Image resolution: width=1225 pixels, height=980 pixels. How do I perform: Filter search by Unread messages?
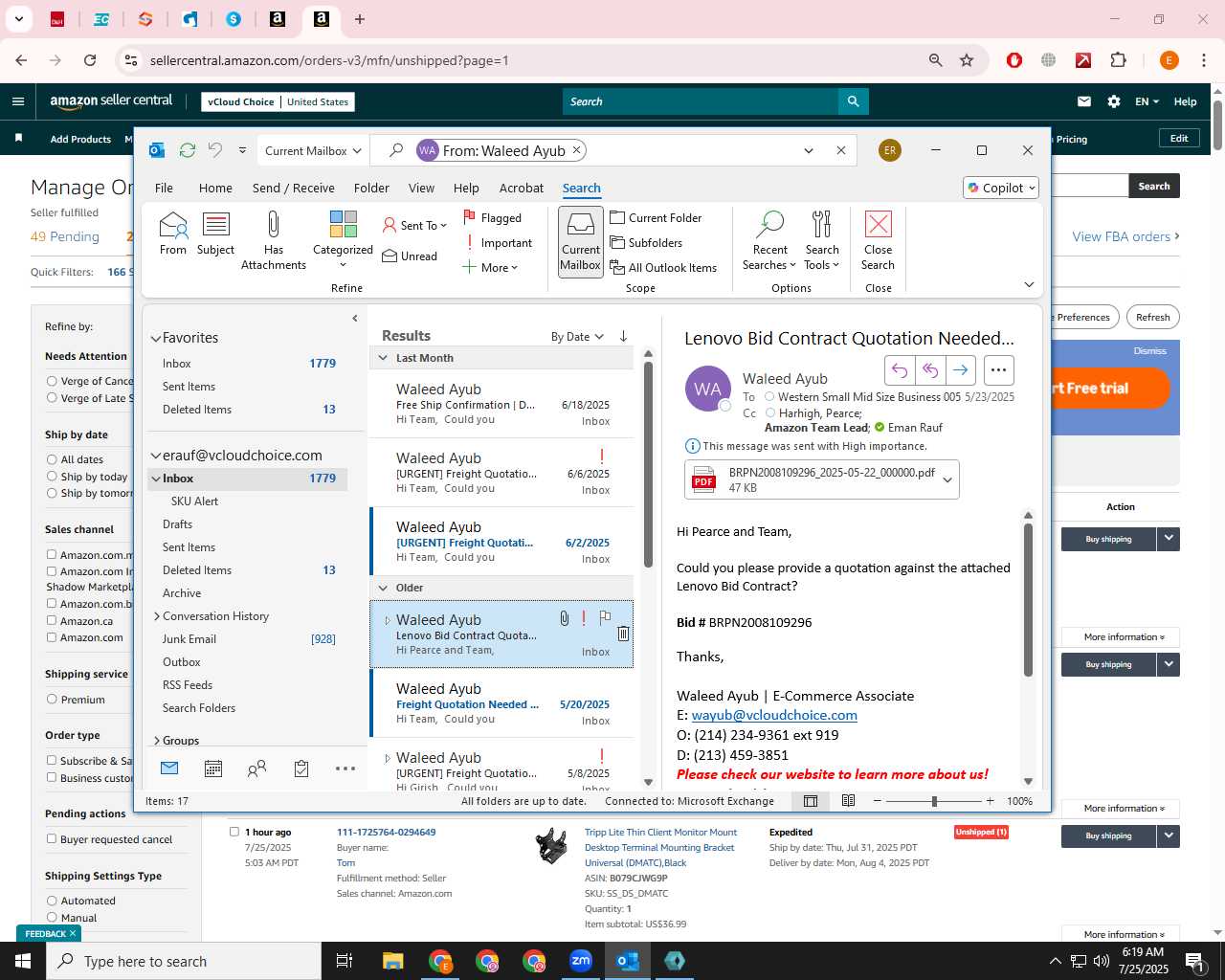click(x=410, y=256)
